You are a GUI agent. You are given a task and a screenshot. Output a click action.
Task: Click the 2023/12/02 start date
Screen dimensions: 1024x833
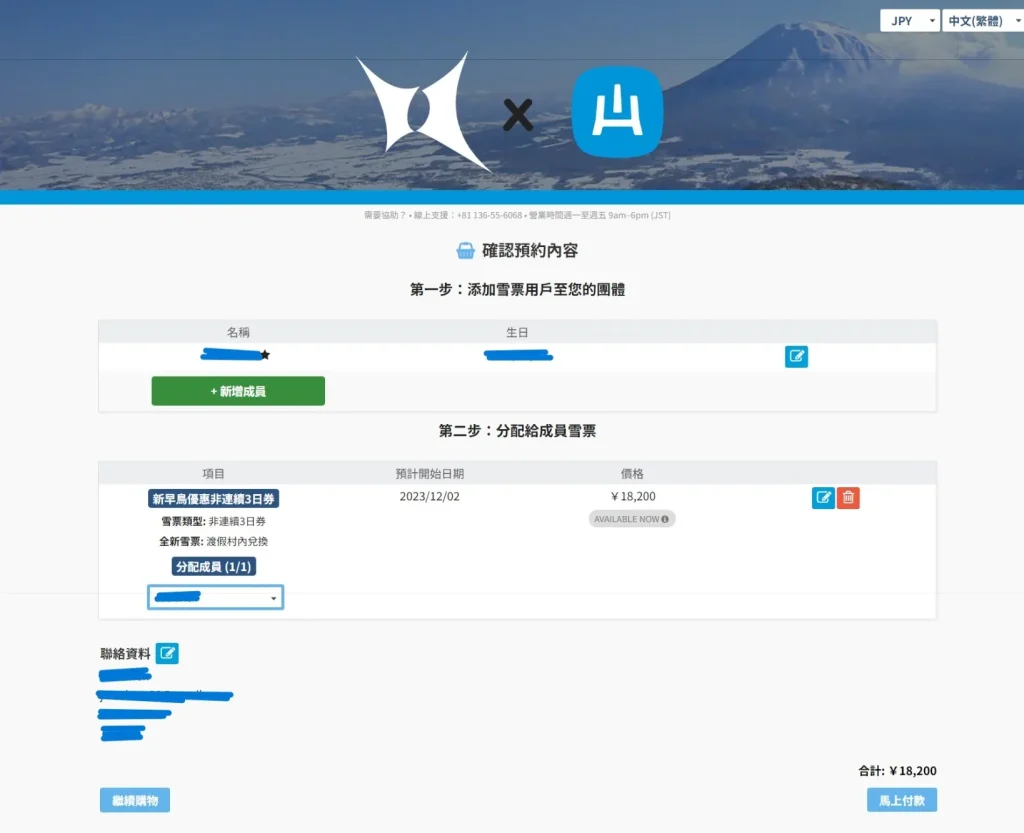pyautogui.click(x=429, y=496)
